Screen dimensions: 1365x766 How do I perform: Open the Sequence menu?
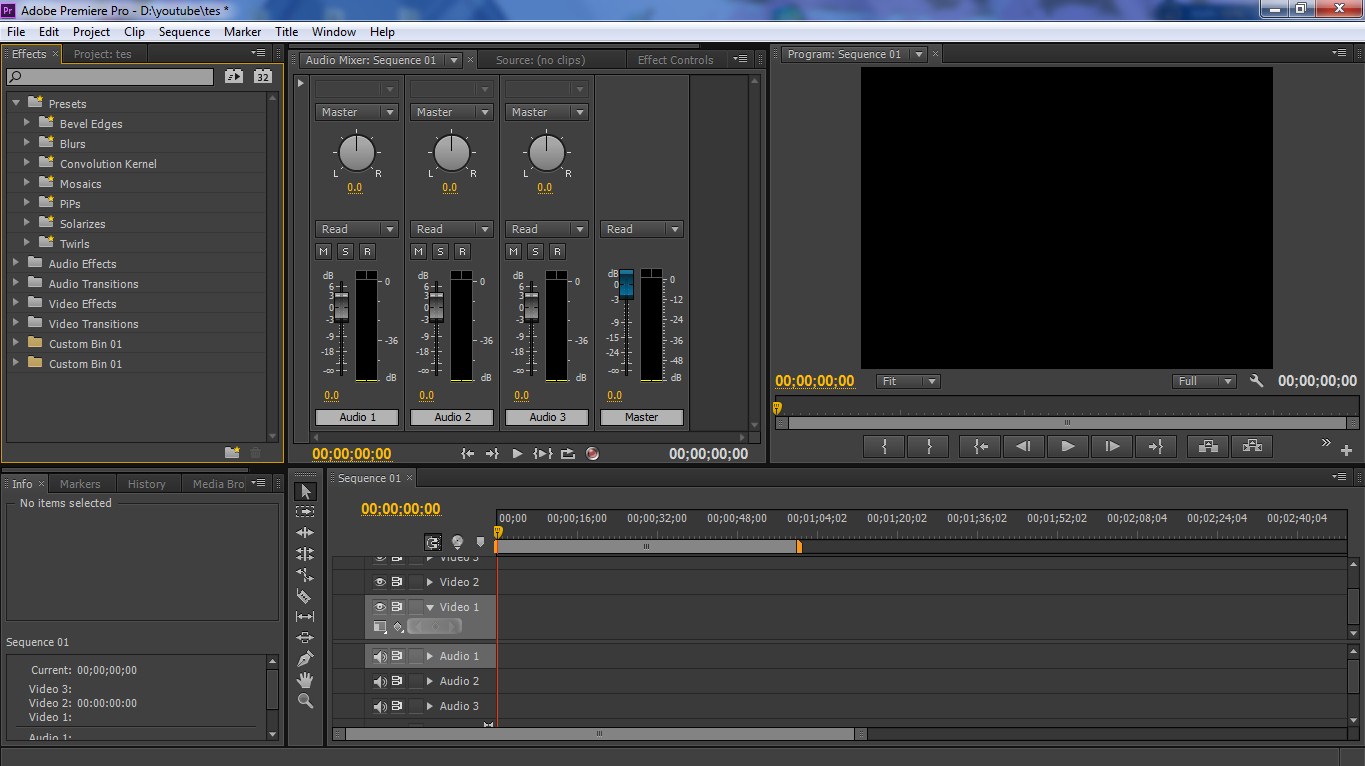tap(184, 31)
